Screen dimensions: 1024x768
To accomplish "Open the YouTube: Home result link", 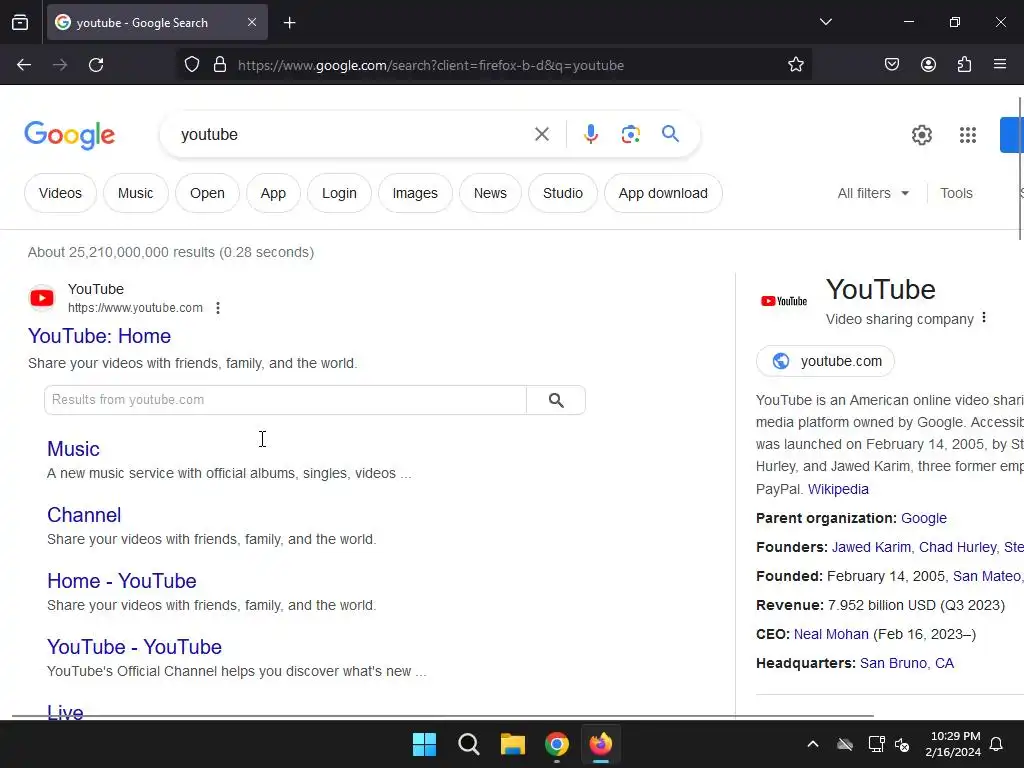I will click(99, 336).
